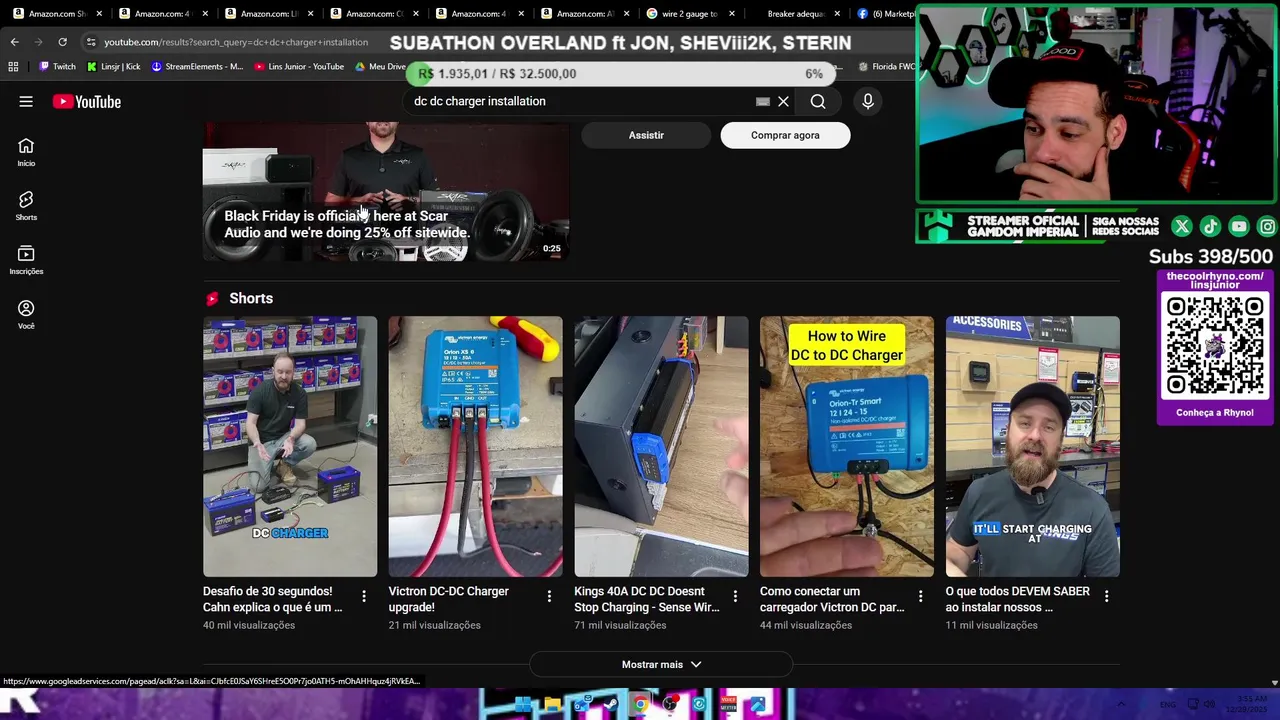This screenshot has height=720, width=1280.
Task: Click the page scrollbar down arrow
Action: tap(1273, 683)
